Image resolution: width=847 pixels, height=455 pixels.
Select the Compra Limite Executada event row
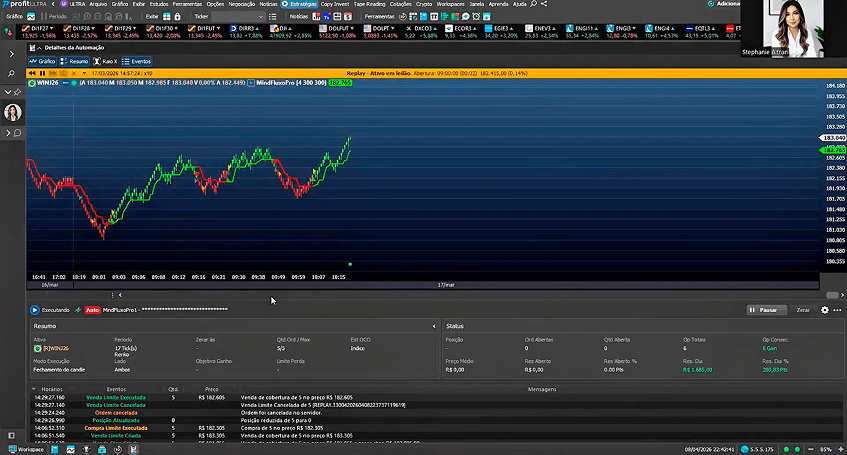coord(438,428)
